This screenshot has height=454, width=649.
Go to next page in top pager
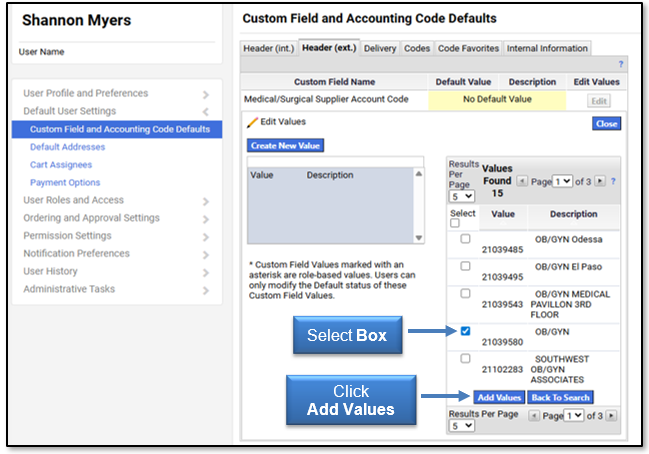(600, 181)
